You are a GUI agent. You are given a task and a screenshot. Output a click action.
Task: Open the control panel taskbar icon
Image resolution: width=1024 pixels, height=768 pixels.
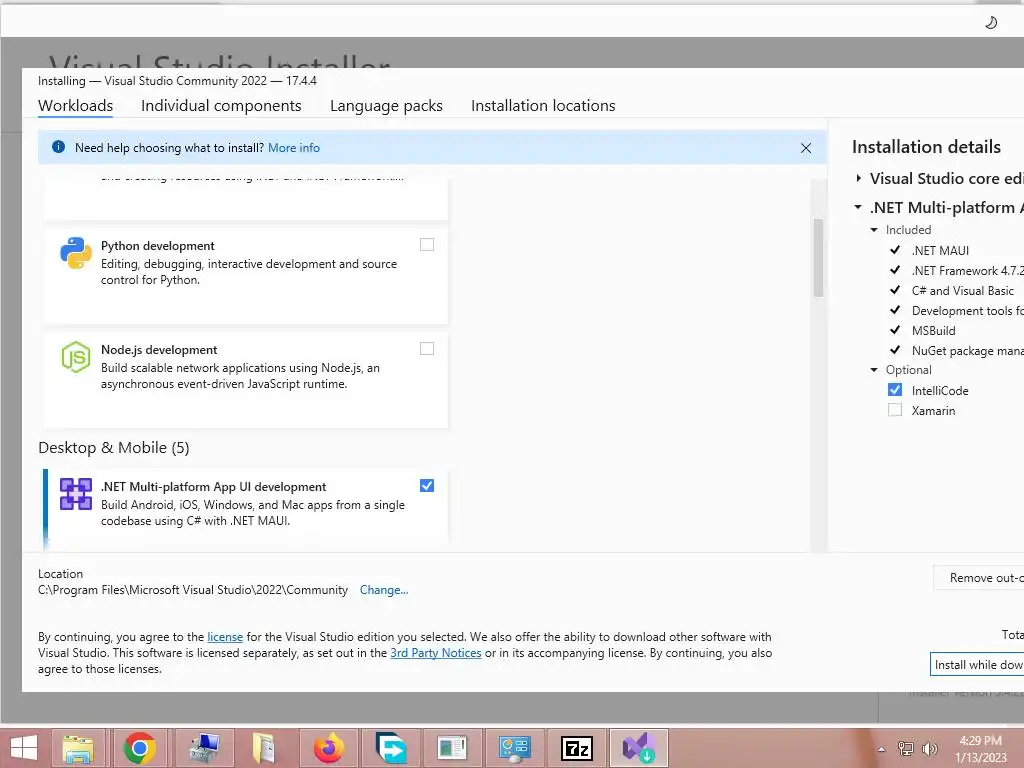(514, 748)
